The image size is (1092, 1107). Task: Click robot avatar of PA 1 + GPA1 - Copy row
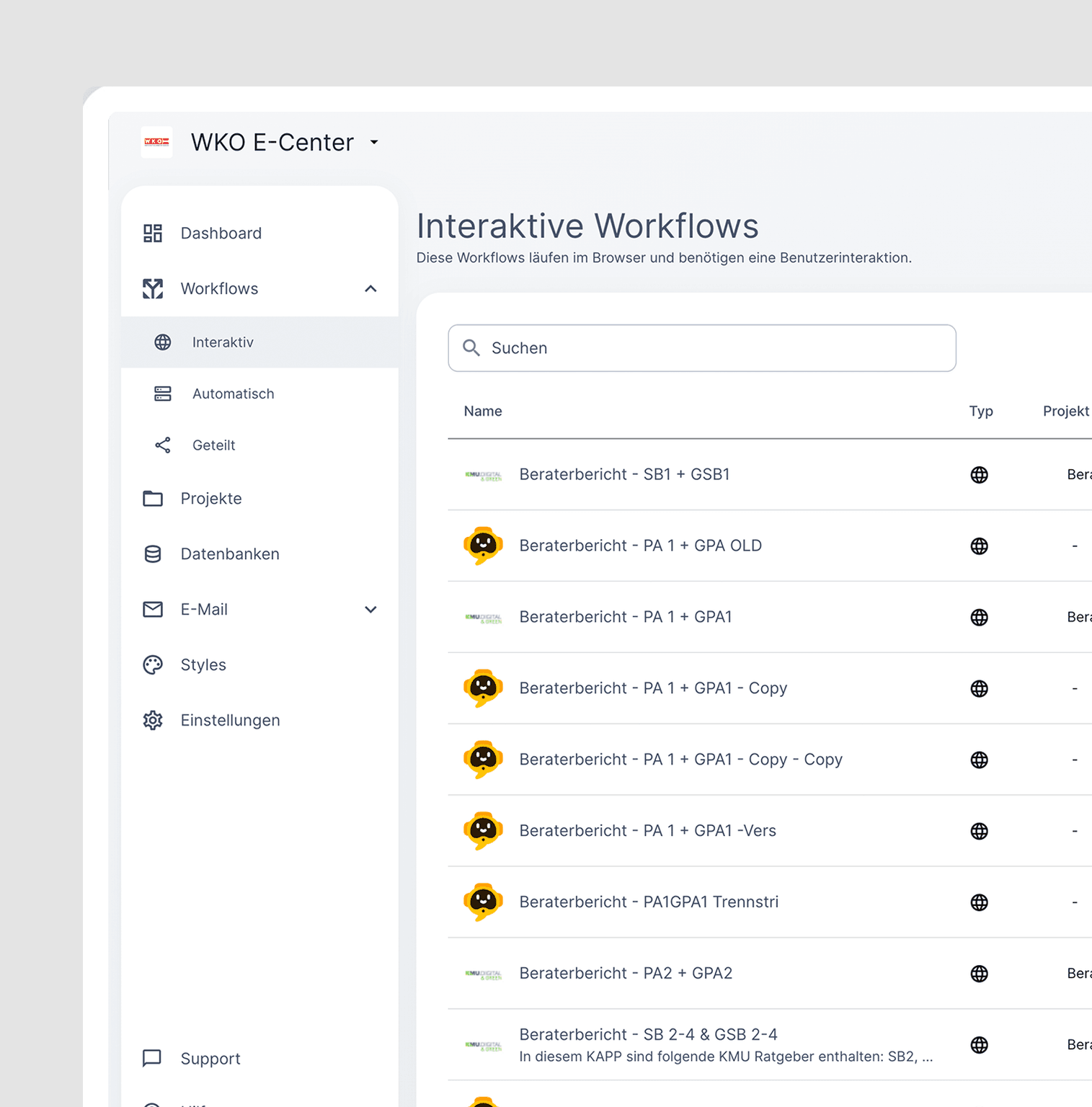point(483,688)
